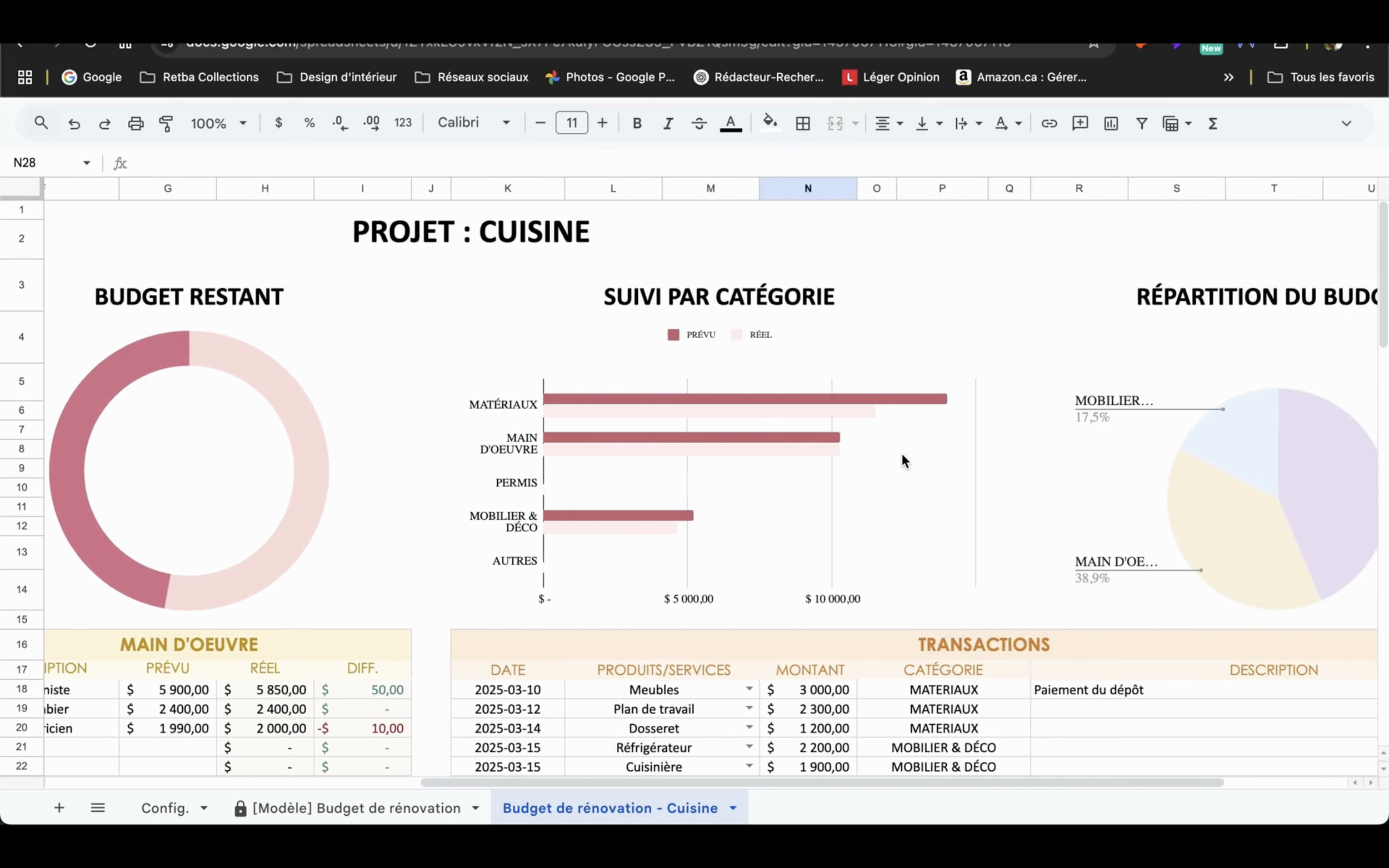The height and width of the screenshot is (868, 1389).
Task: Open the zoom 100% dropdown
Action: tap(218, 123)
